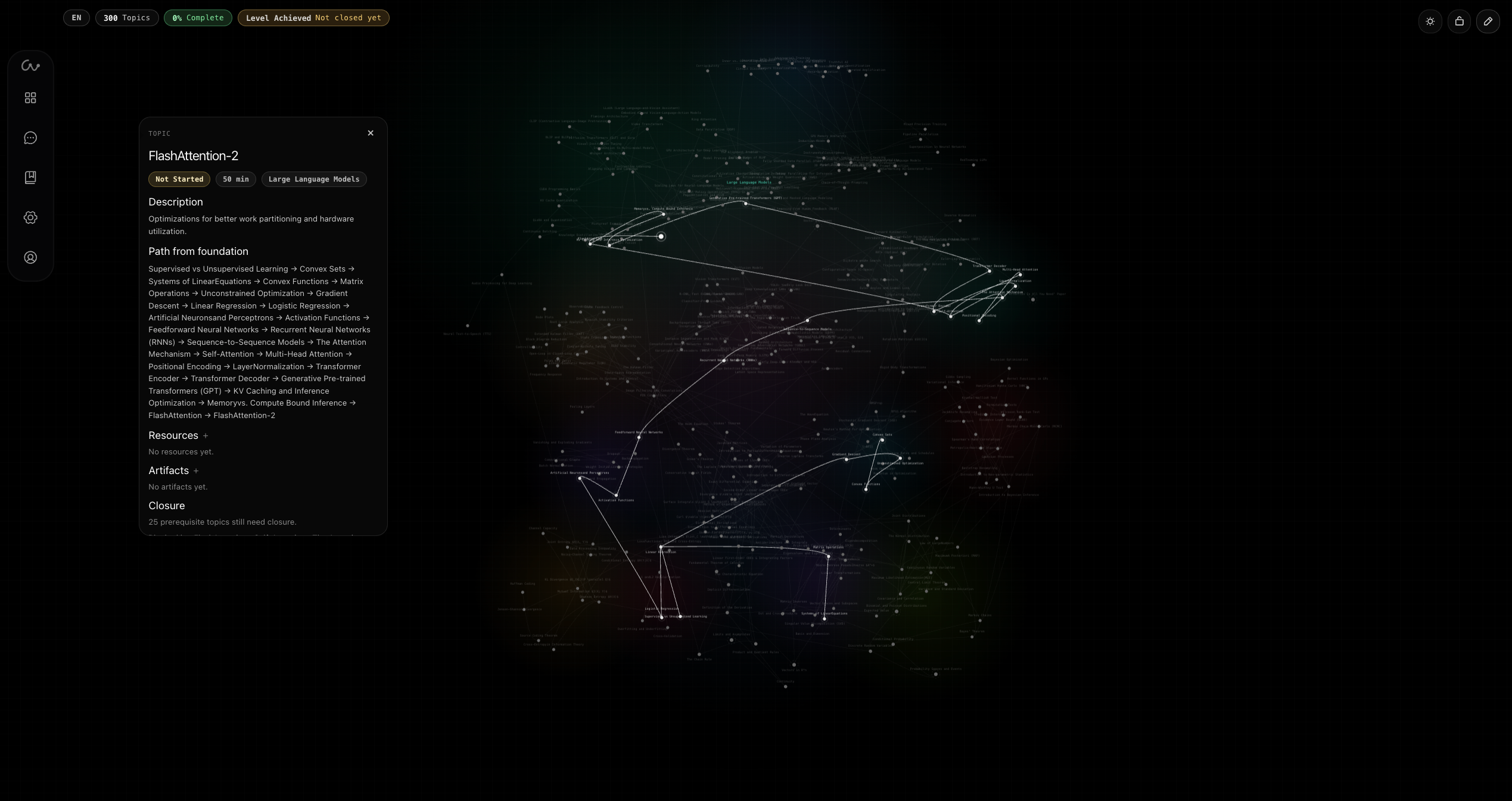Select the Gradient Descent node
Viewport: 1512px width, 801px height.
846,459
